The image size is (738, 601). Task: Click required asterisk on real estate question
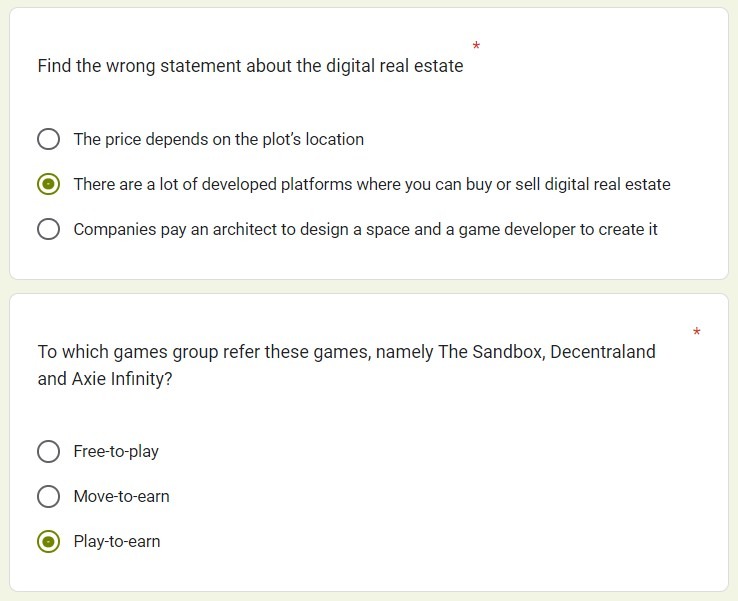click(476, 47)
